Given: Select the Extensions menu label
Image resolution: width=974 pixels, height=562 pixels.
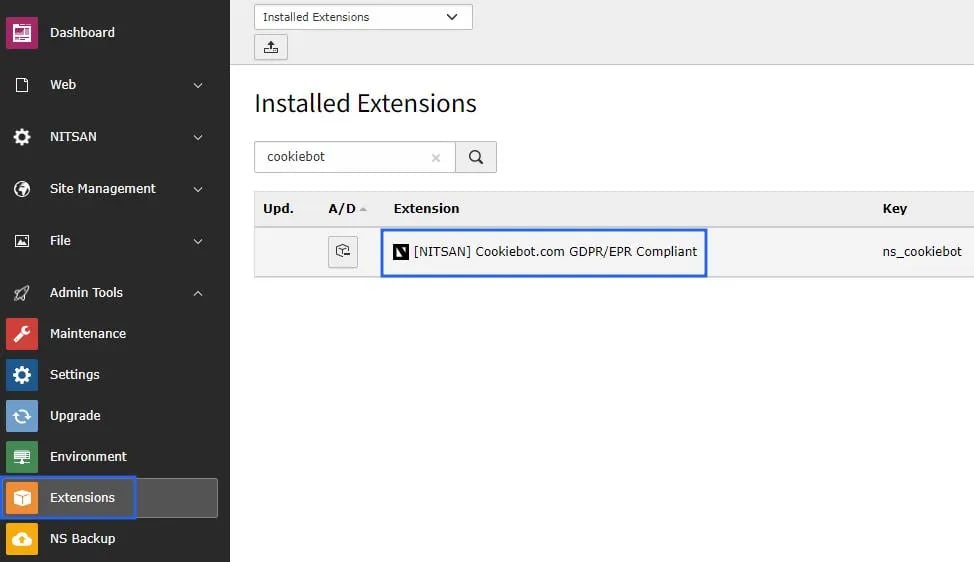Looking at the screenshot, I should point(82,497).
